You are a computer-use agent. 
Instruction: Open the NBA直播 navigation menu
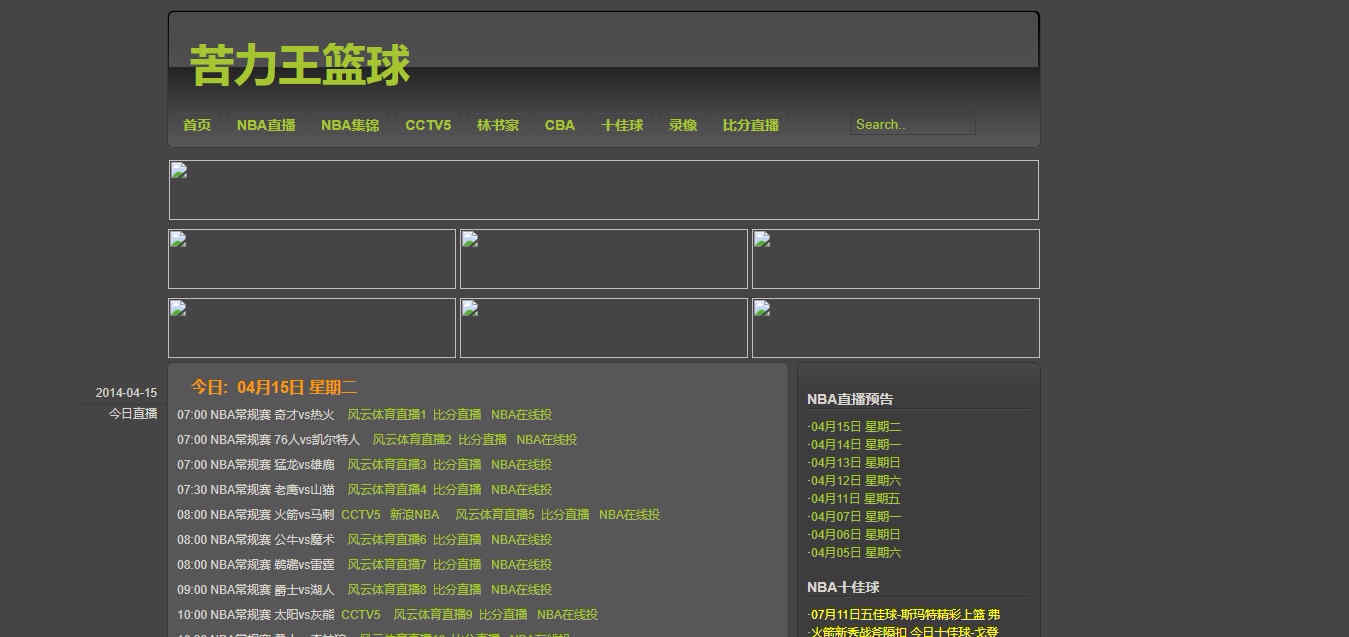pyautogui.click(x=265, y=125)
